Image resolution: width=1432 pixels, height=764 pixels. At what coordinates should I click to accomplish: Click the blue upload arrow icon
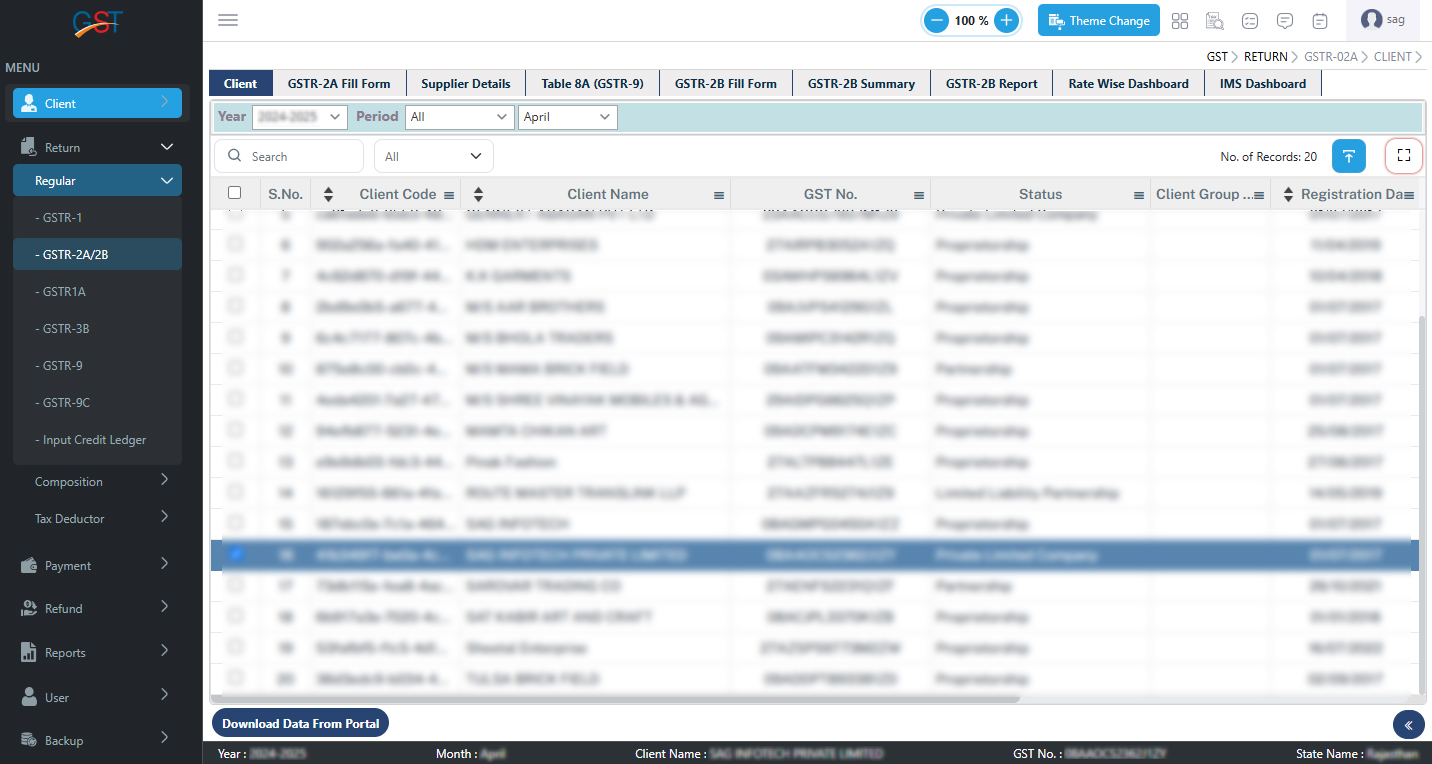(x=1348, y=156)
